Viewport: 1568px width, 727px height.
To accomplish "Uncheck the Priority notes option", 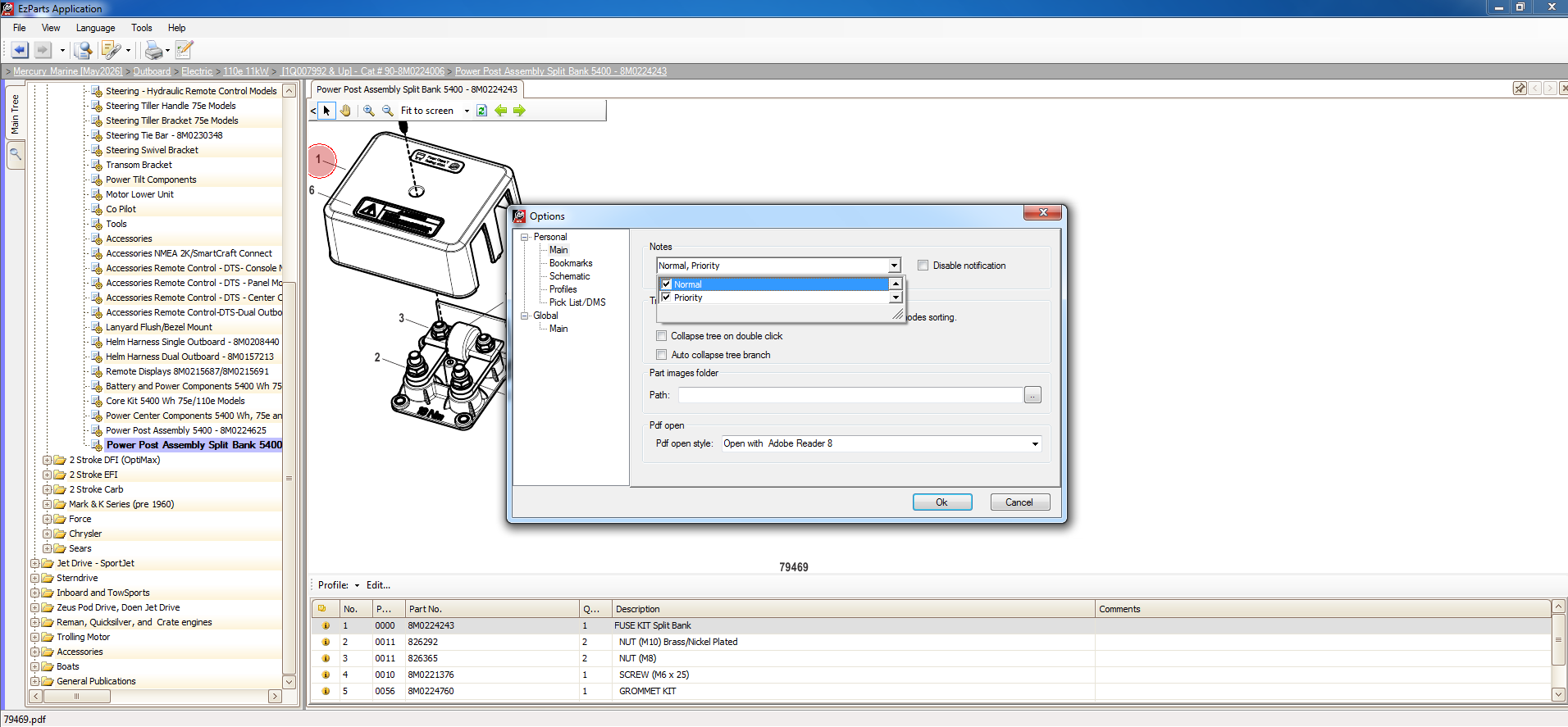I will 667,298.
